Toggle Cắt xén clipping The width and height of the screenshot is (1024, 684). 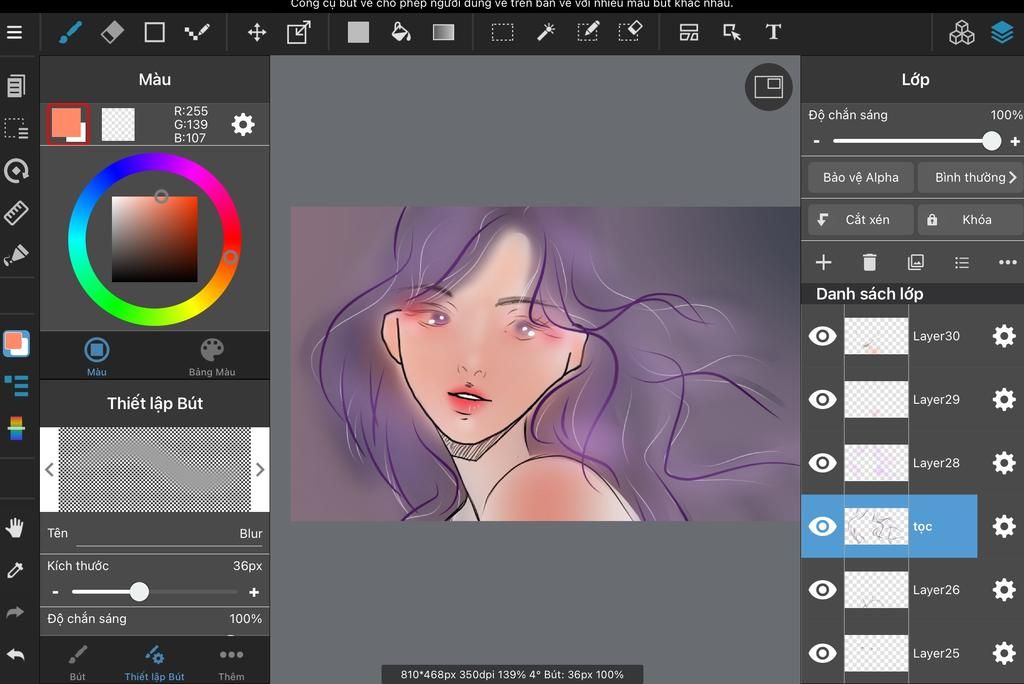pyautogui.click(x=860, y=220)
